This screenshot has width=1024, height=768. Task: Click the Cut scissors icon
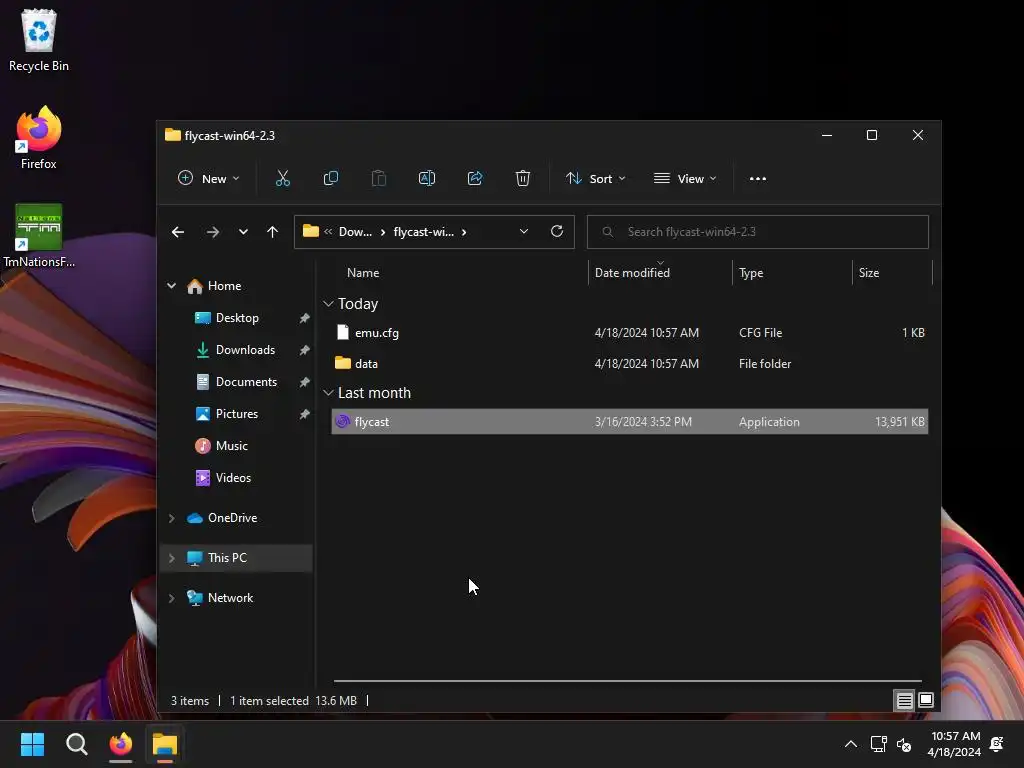pyautogui.click(x=283, y=178)
